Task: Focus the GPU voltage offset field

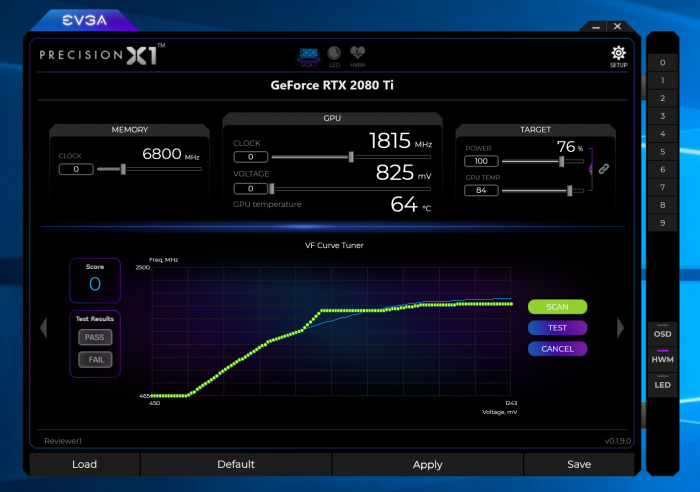Action: (x=250, y=189)
